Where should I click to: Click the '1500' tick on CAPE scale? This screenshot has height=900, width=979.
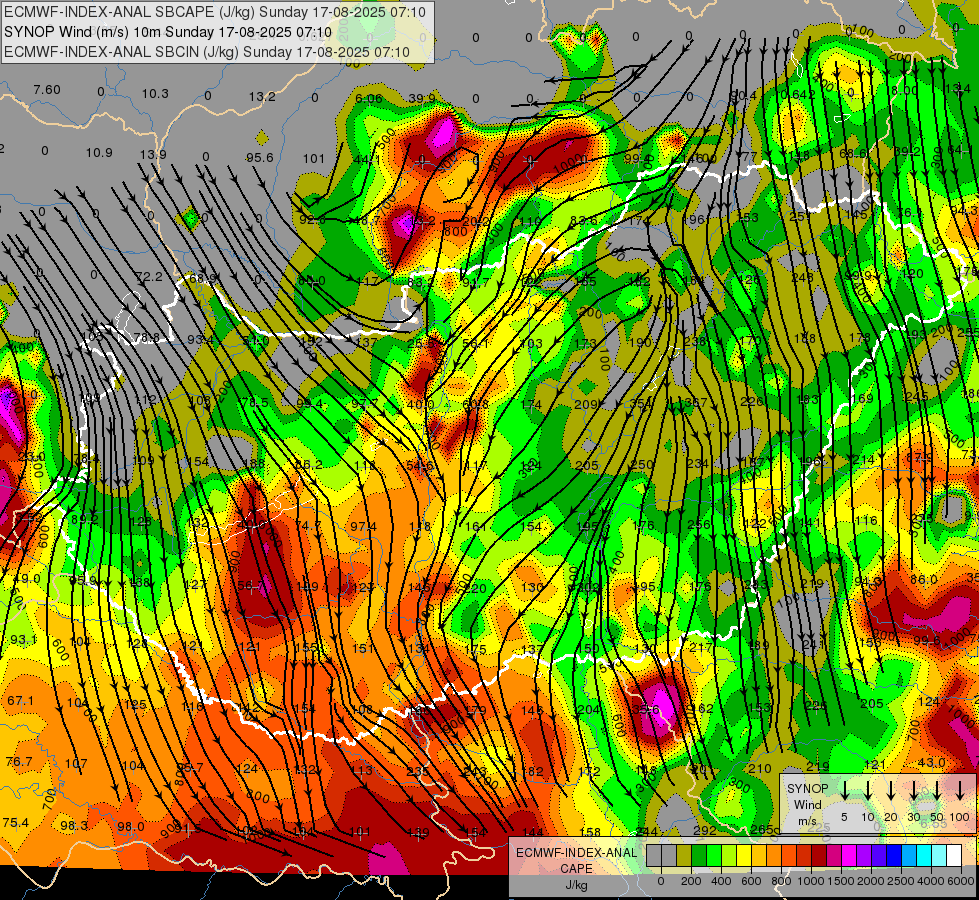841,881
